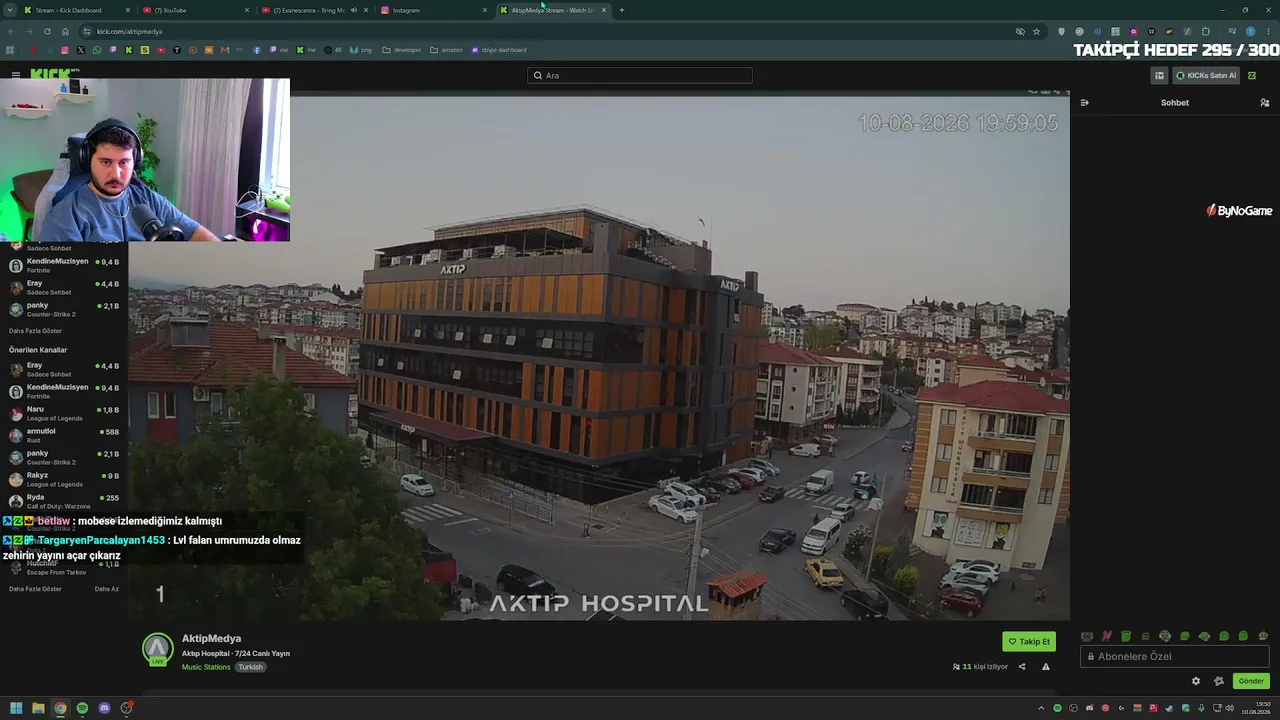Viewport: 1280px width, 720px height.
Task: Click the AktipMedya channel name
Action: click(211, 638)
